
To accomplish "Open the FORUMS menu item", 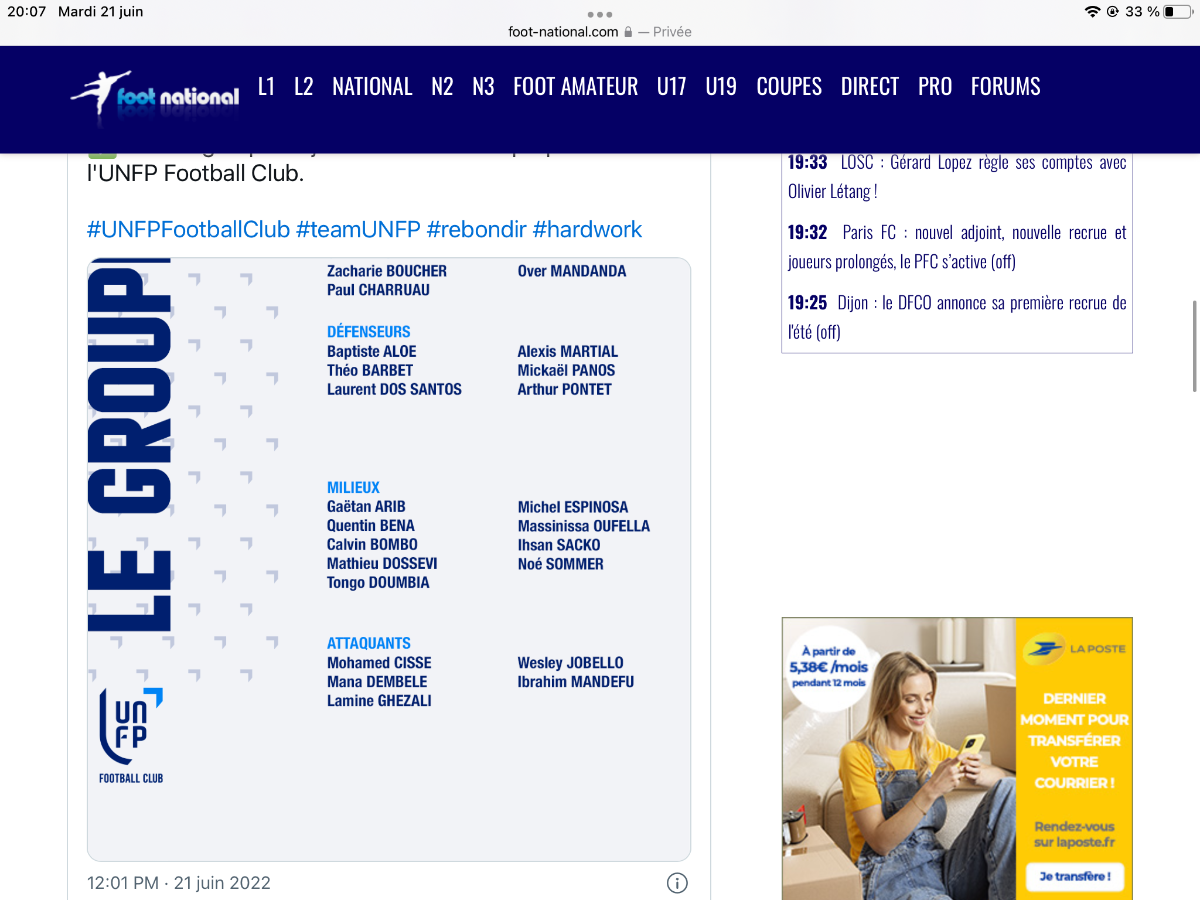I will pyautogui.click(x=1005, y=87).
